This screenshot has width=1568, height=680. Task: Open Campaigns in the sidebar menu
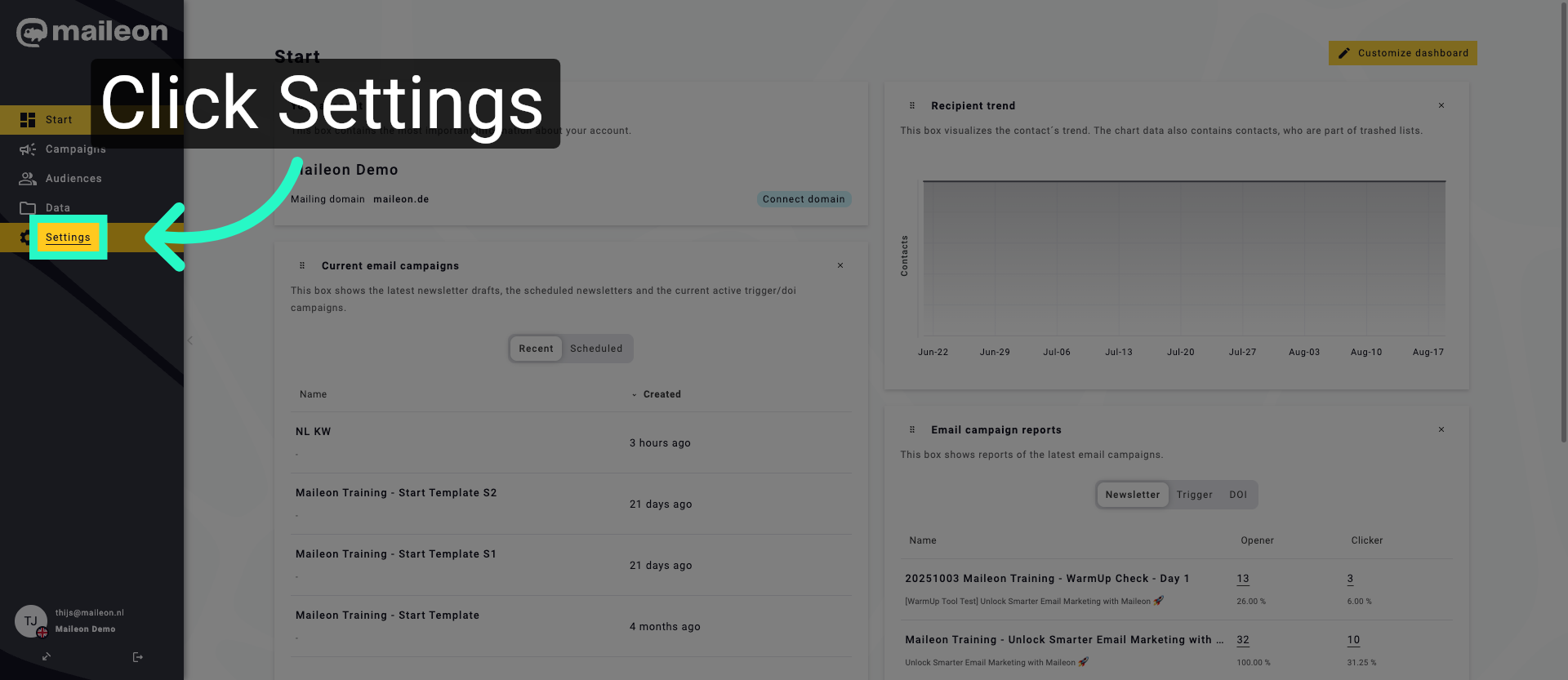click(76, 149)
